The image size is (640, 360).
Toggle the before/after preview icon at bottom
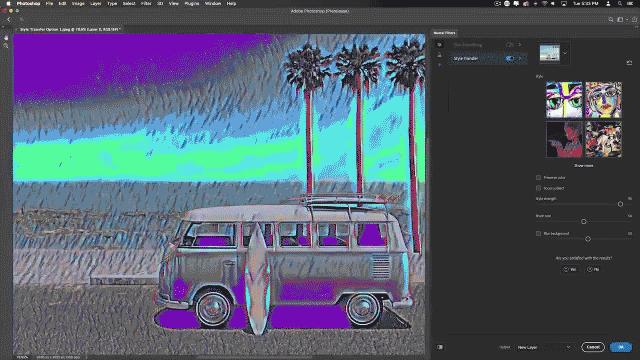coord(440,347)
